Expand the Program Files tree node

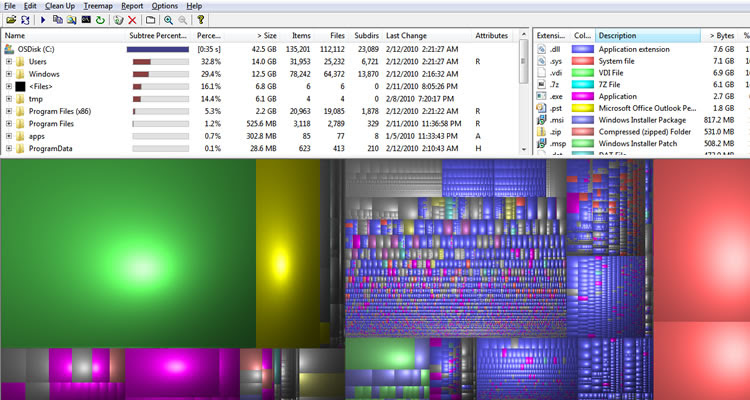click(x=9, y=123)
